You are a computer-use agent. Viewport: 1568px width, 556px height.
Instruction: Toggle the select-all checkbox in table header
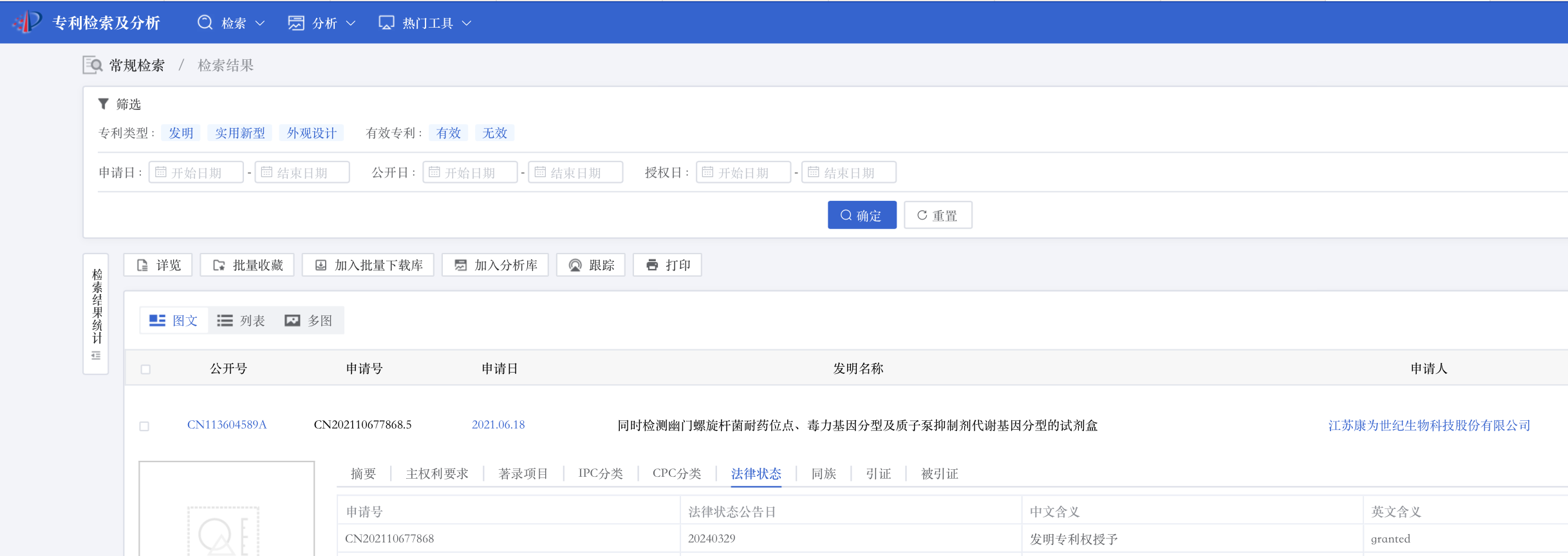(x=145, y=369)
